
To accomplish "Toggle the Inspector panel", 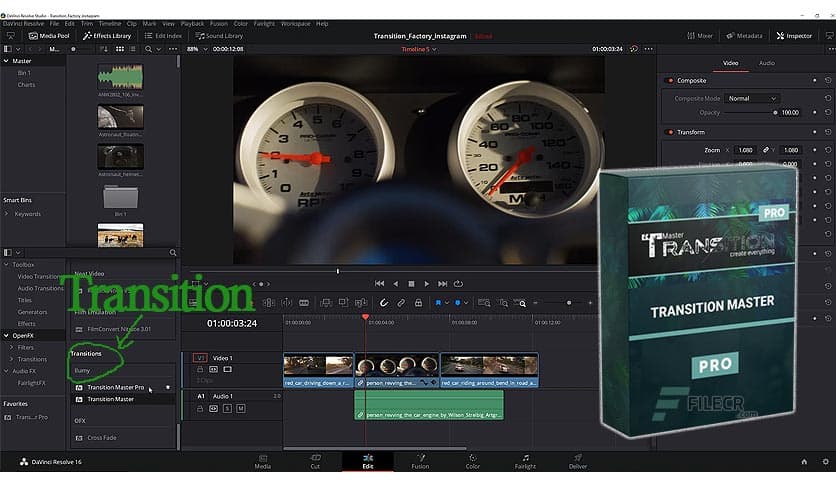I will 794,36.
